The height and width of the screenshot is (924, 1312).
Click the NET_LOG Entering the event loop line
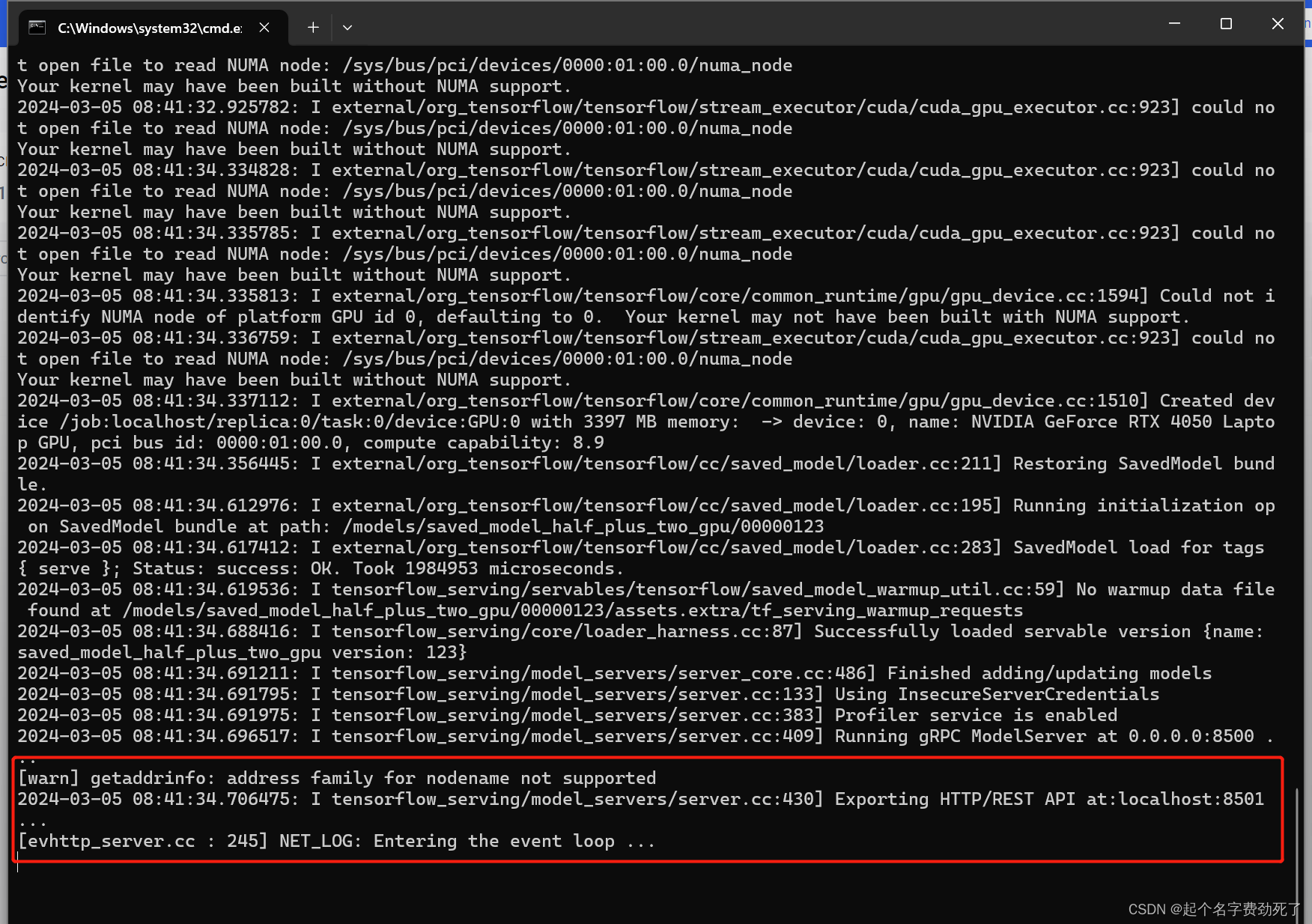pyautogui.click(x=337, y=840)
